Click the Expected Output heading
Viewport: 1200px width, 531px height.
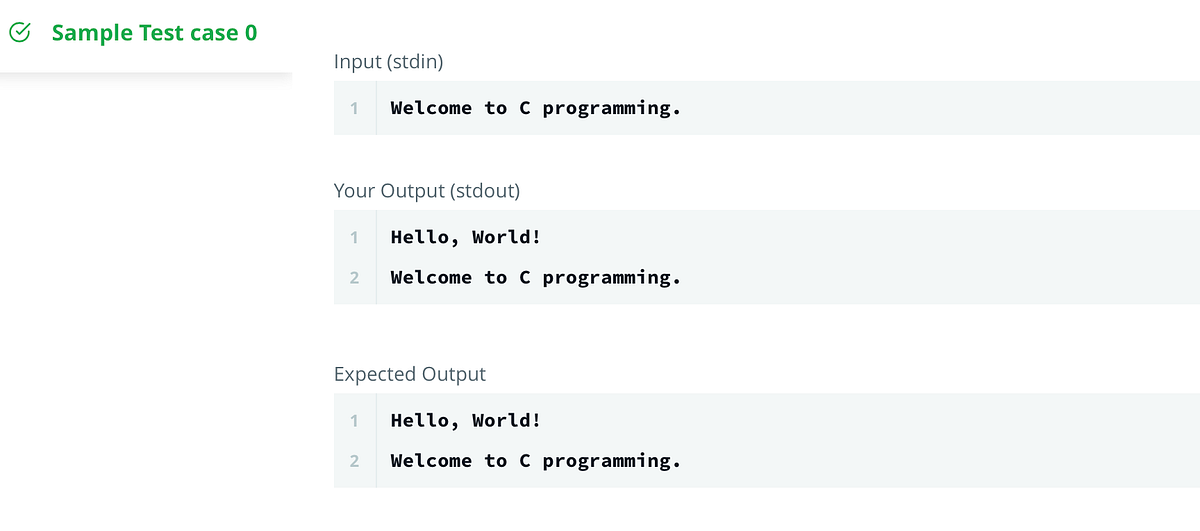pos(409,374)
